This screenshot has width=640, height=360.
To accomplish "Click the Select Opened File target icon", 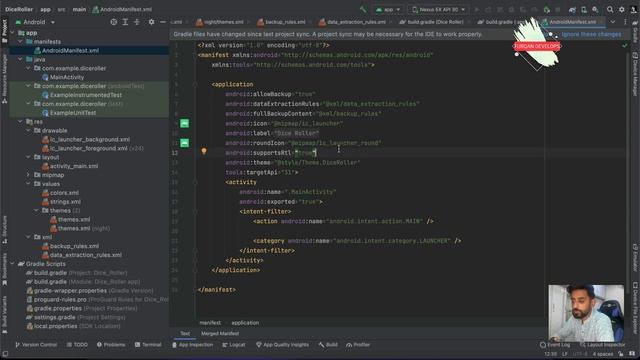I will point(113,22).
